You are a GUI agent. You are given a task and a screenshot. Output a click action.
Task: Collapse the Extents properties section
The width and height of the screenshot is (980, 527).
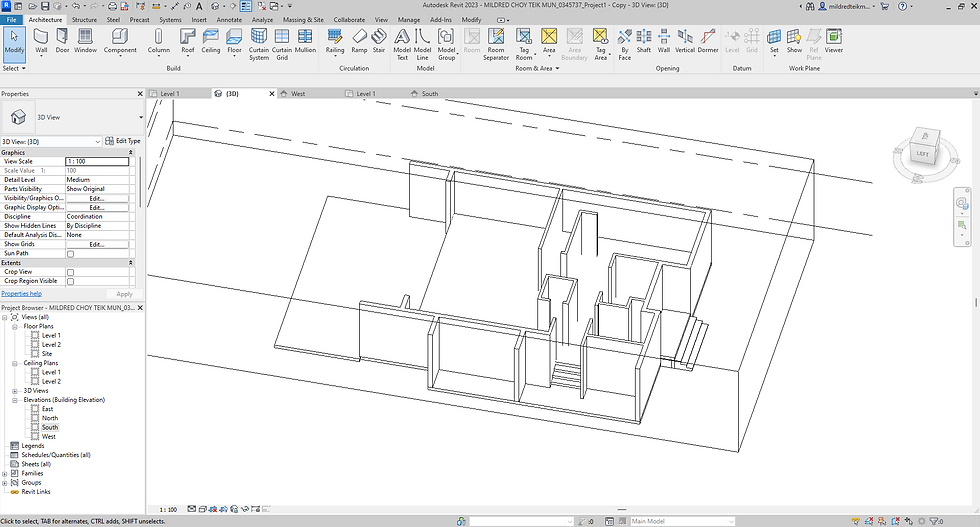(x=131, y=263)
